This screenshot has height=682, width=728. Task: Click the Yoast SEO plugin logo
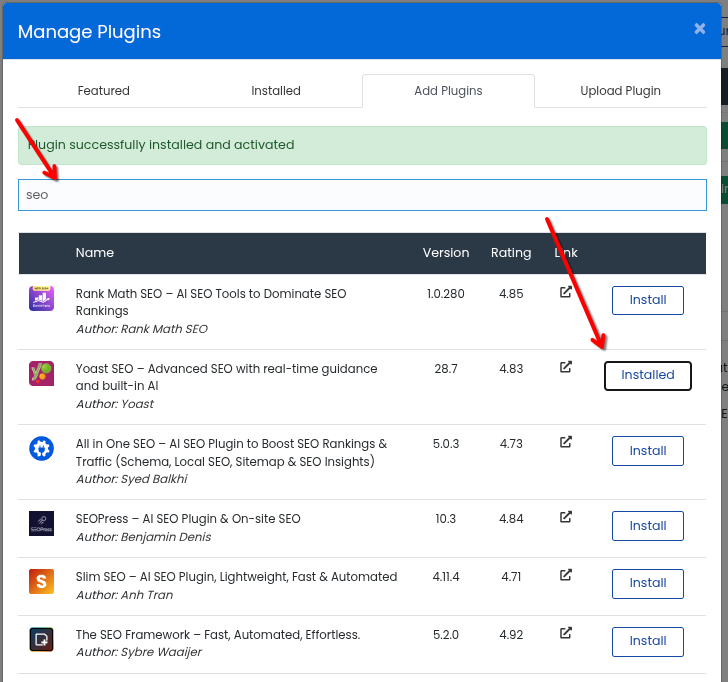41,374
